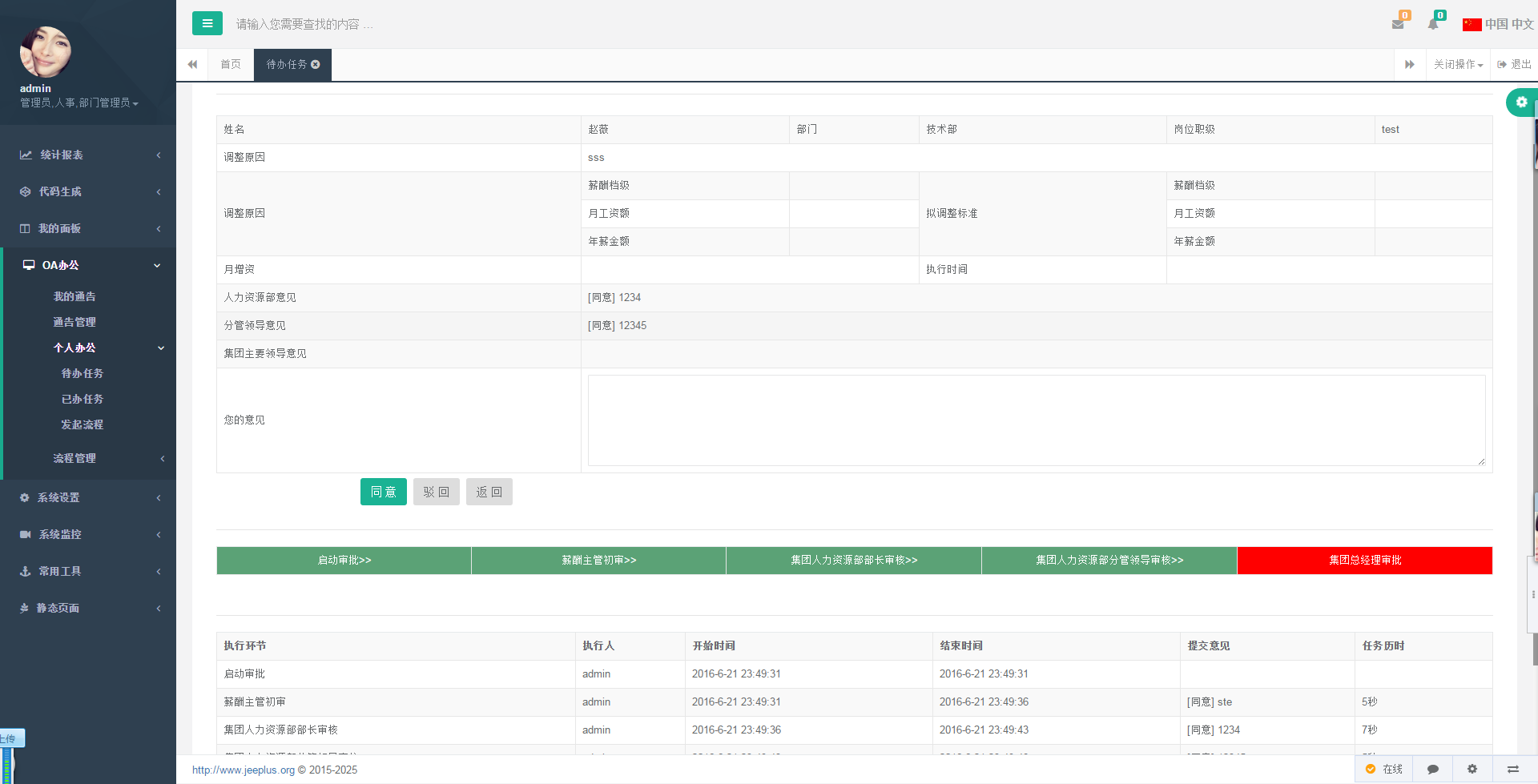
Task: Click the 集团人力资源部部长审核>> workflow step
Action: pos(854,561)
